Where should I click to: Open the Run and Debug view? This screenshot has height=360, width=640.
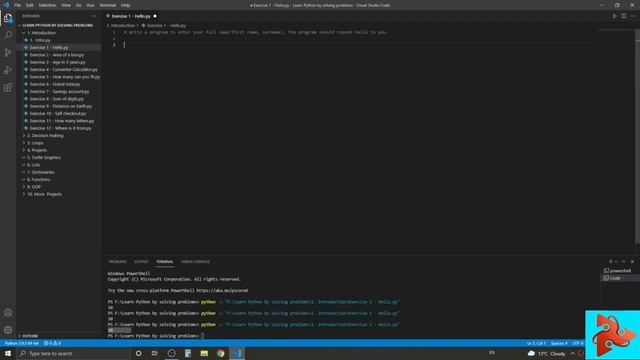click(x=8, y=70)
